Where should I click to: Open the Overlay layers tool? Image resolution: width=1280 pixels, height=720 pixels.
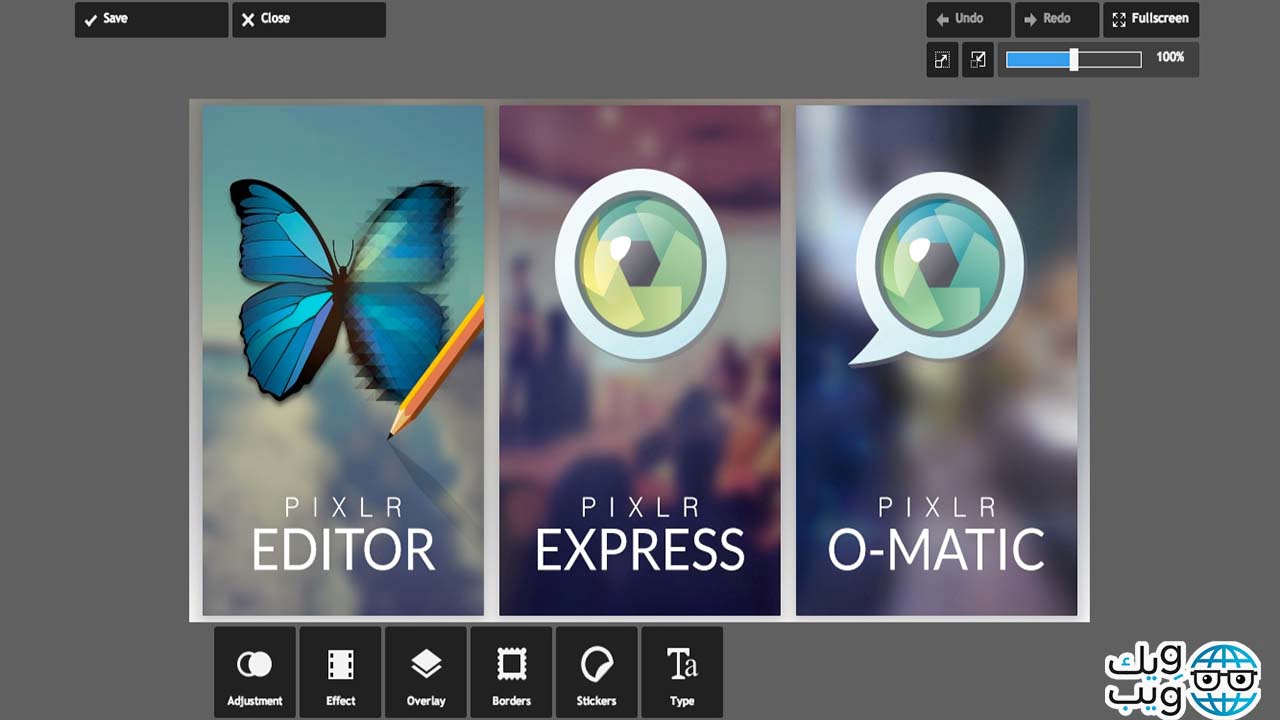(x=426, y=672)
